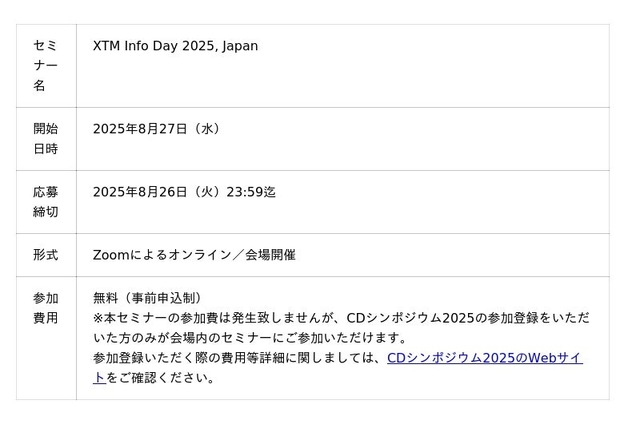Click the 無料(事前申込制) fee text
This screenshot has width=640, height=424.
[x=148, y=298]
